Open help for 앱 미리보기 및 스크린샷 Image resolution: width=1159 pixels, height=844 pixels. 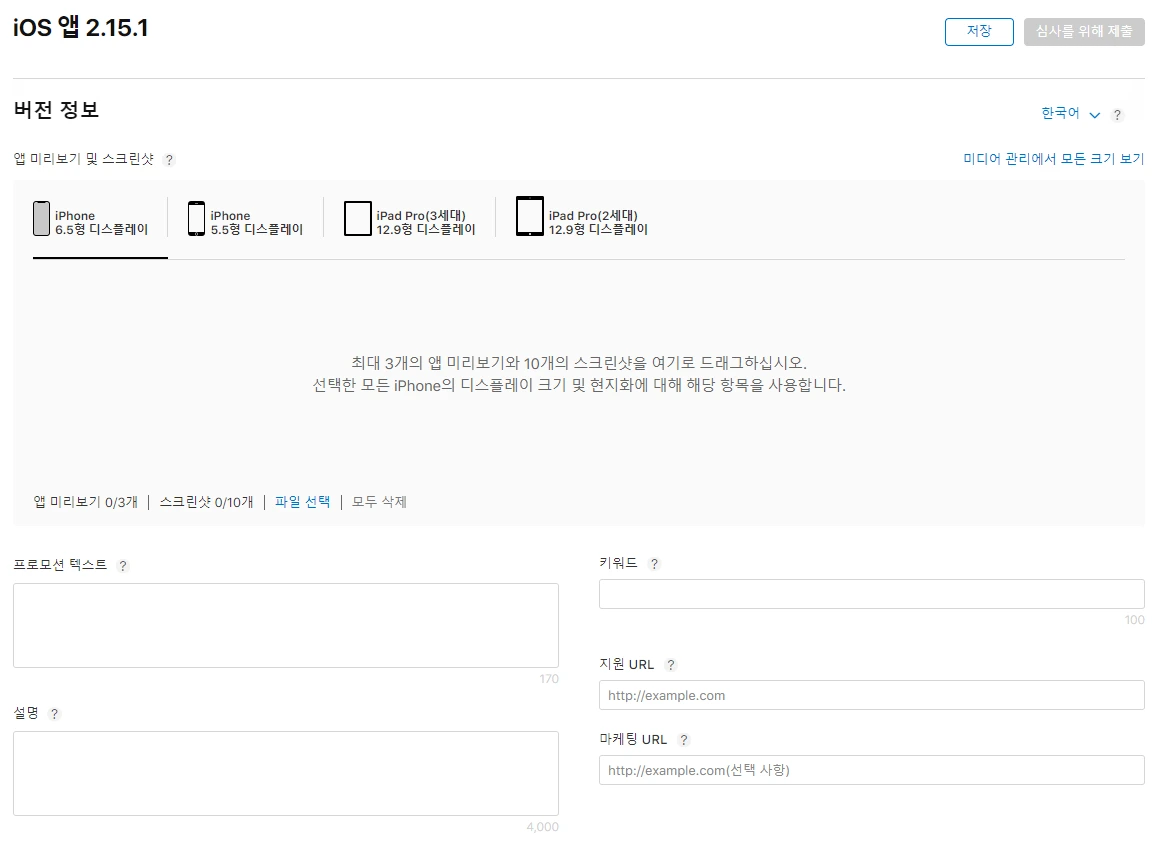coord(169,160)
